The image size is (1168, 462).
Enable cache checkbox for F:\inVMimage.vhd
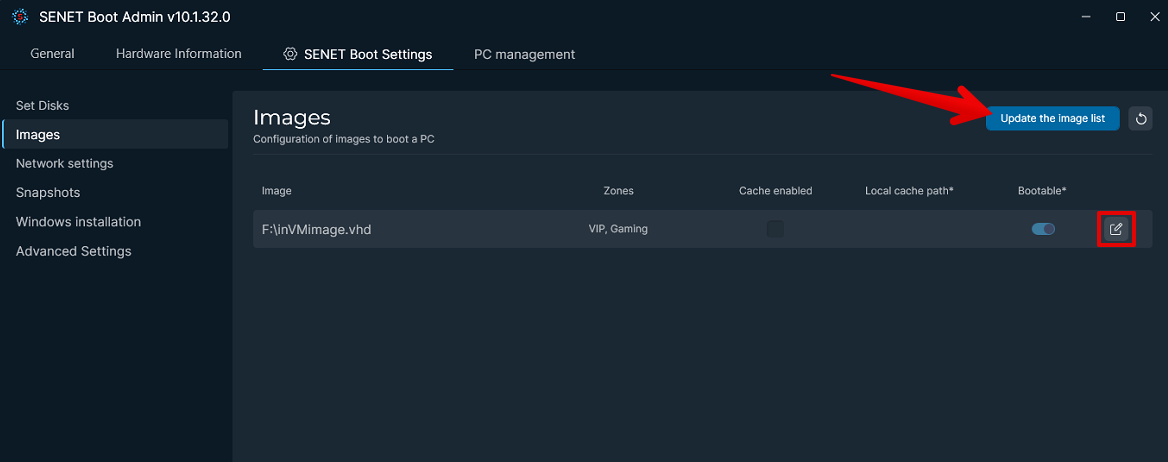click(x=775, y=229)
